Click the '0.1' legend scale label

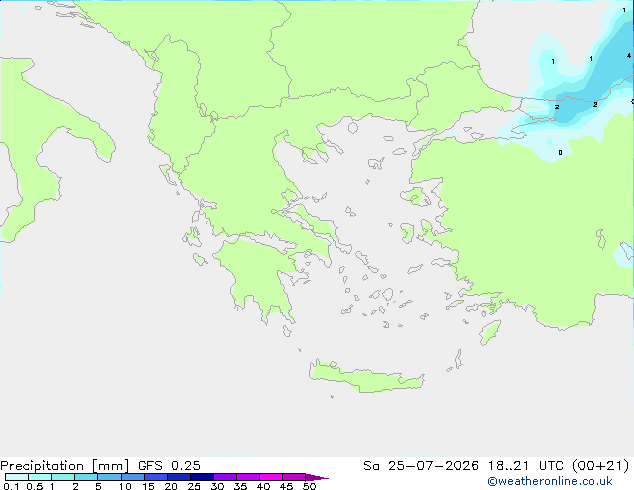coord(11,486)
